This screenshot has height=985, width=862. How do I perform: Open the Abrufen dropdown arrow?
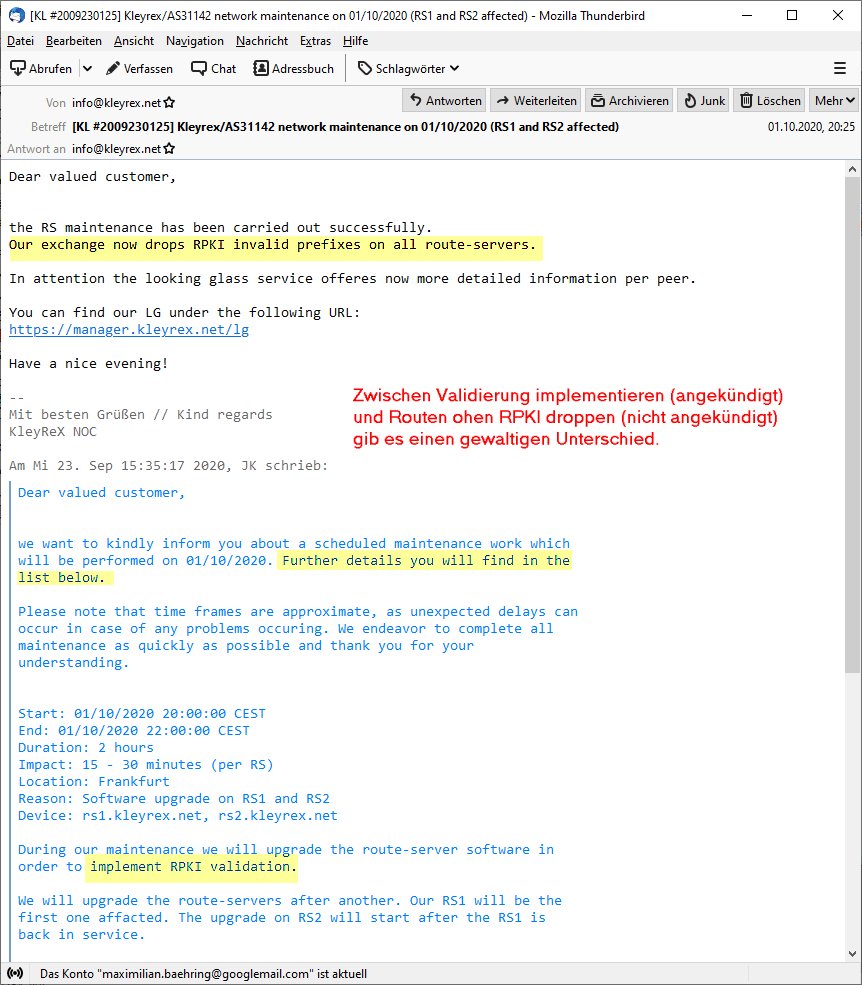pyautogui.click(x=87, y=68)
